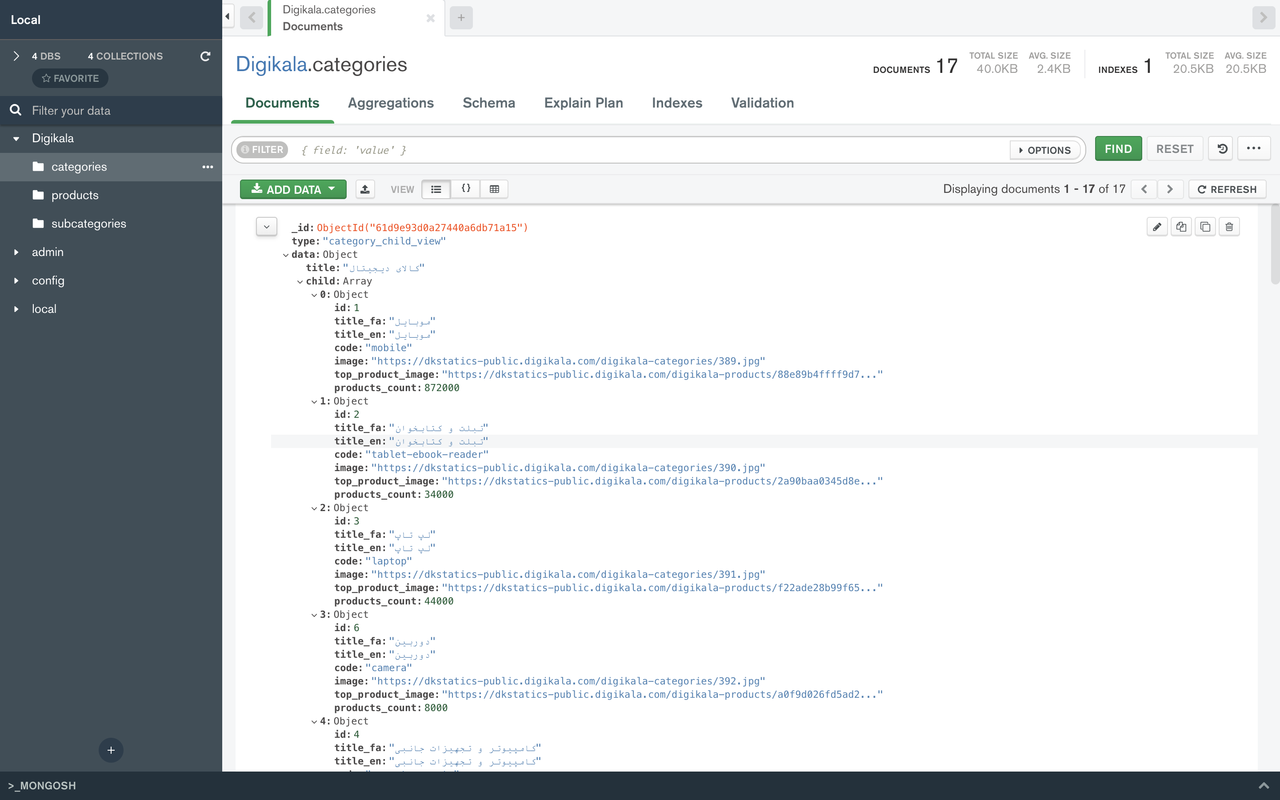Click products_count value 8000
The width and height of the screenshot is (1280, 800).
435,708
